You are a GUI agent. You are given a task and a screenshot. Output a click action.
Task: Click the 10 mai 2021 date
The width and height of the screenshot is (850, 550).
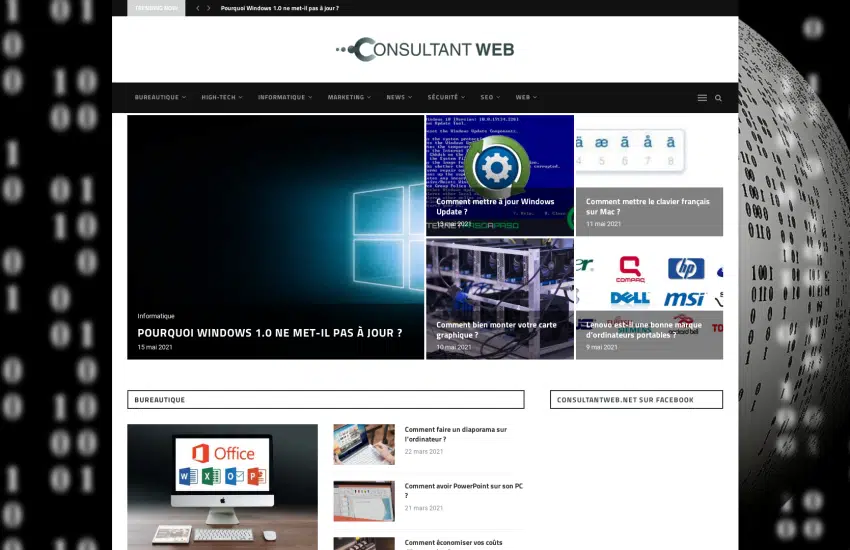tap(454, 347)
